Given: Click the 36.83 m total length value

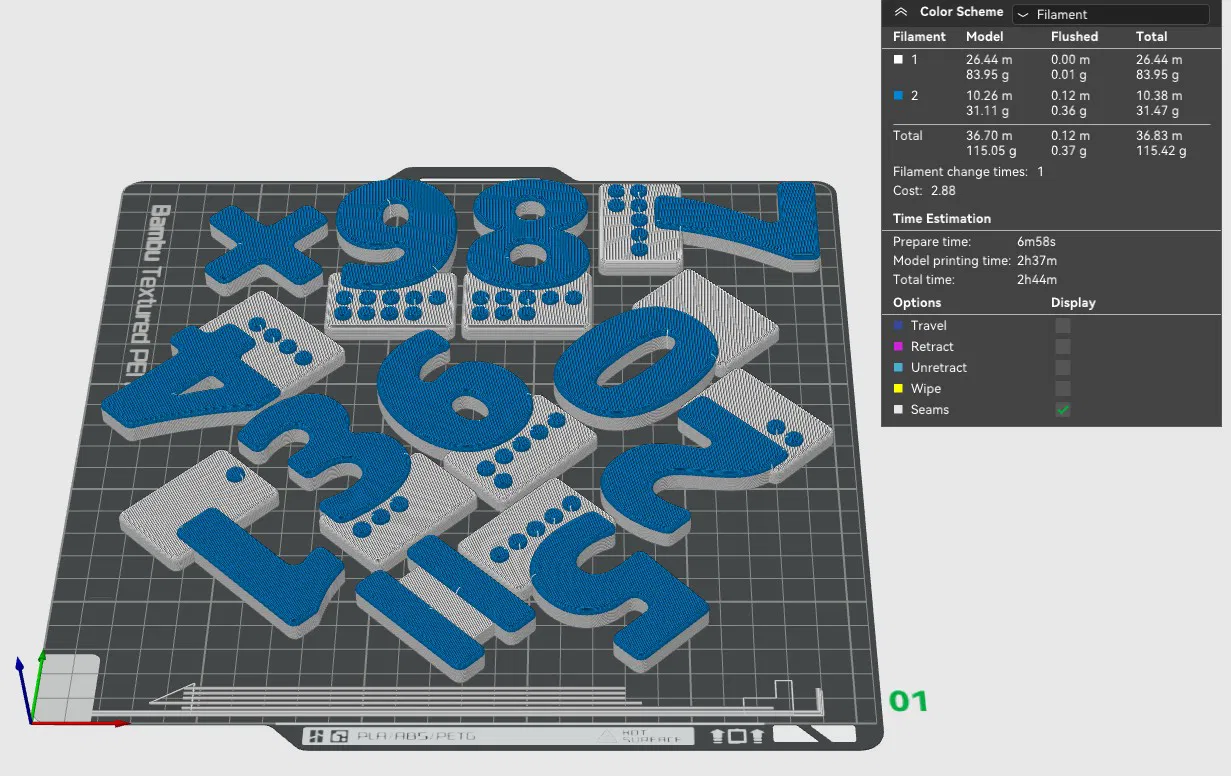Looking at the screenshot, I should pyautogui.click(x=1158, y=136).
